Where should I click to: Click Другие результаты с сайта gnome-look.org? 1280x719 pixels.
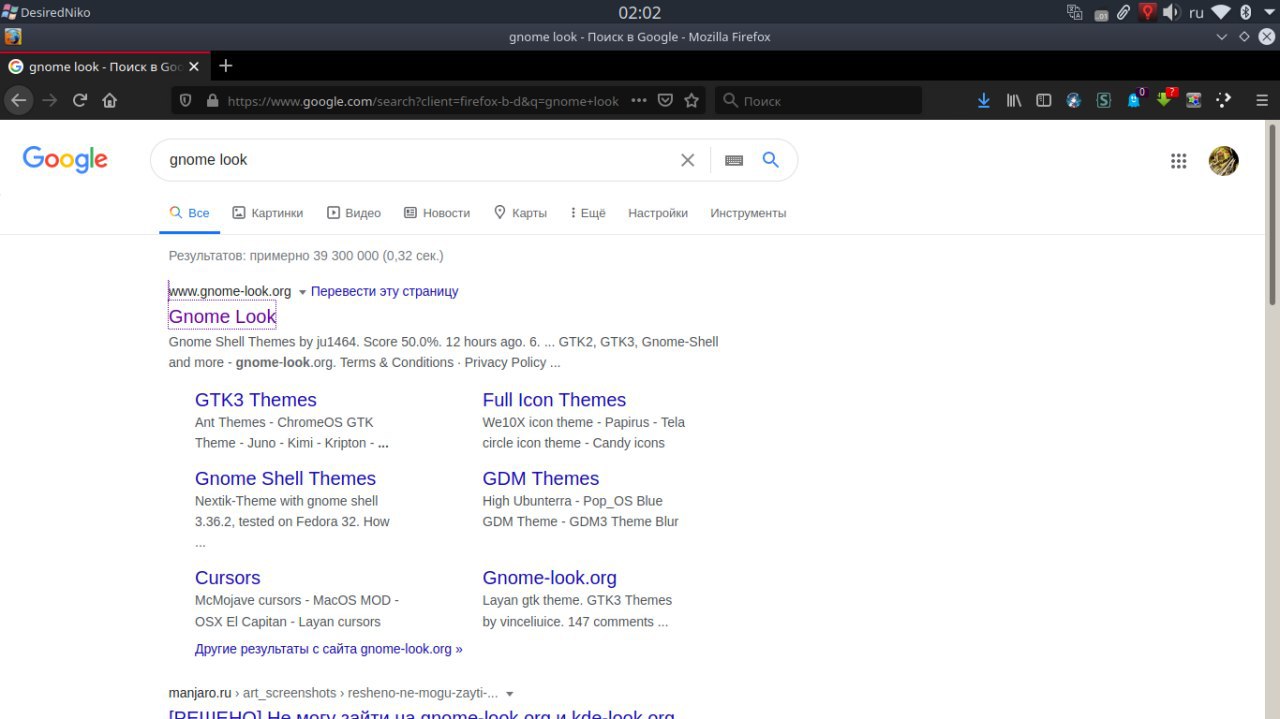tap(329, 649)
